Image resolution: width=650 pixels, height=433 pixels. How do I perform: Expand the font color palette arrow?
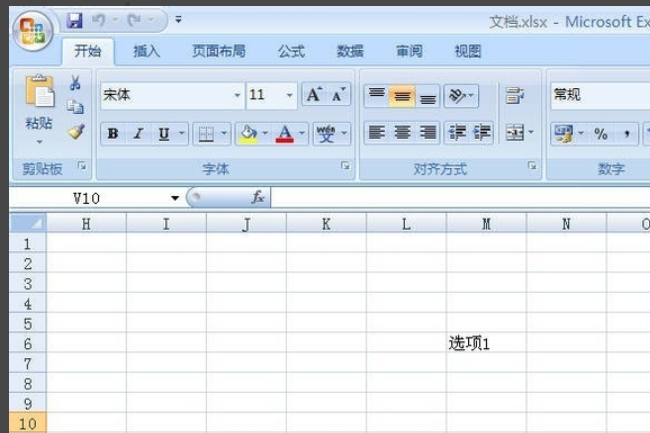(x=302, y=133)
